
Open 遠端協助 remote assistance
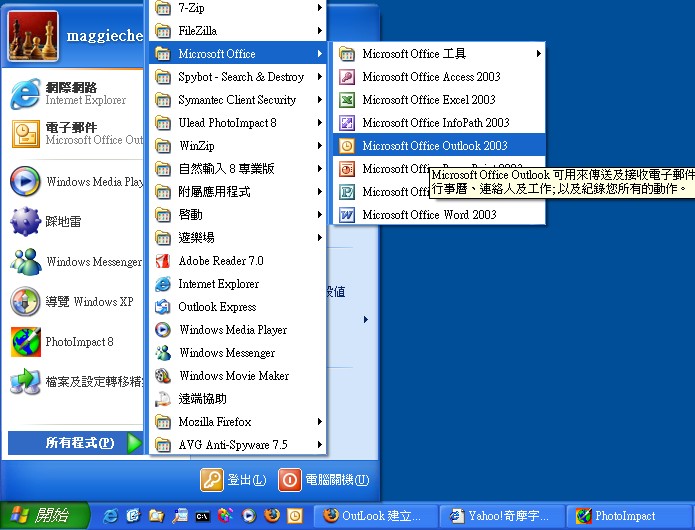[238, 399]
